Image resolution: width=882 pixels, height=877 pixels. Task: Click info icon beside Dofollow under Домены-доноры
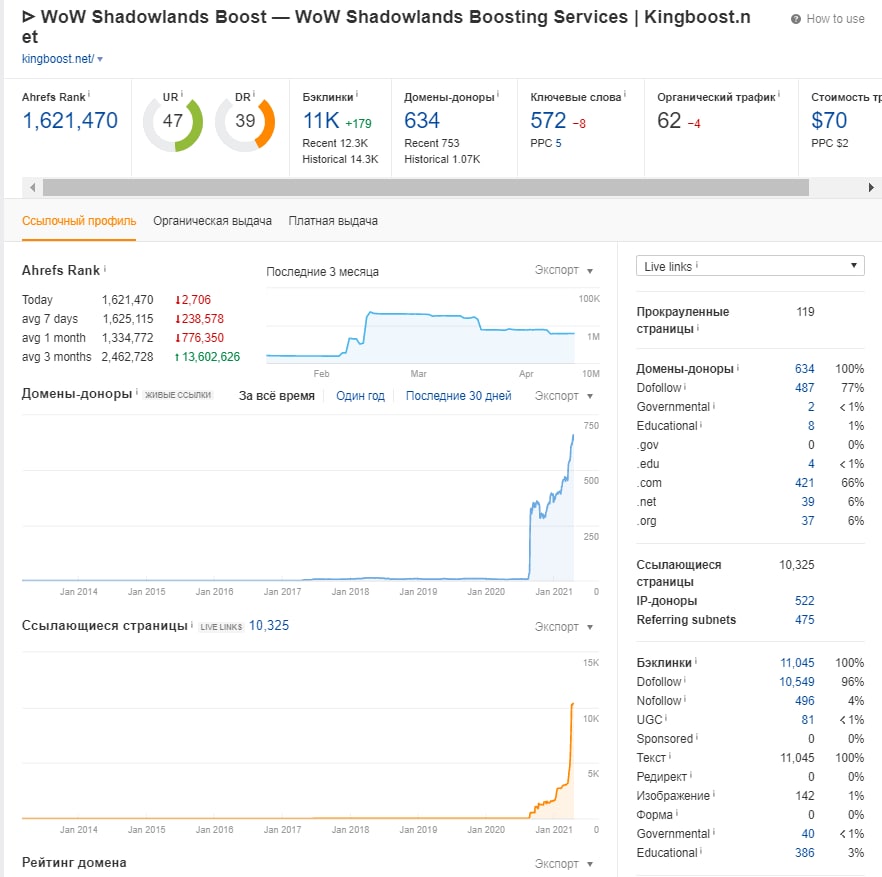(x=685, y=386)
